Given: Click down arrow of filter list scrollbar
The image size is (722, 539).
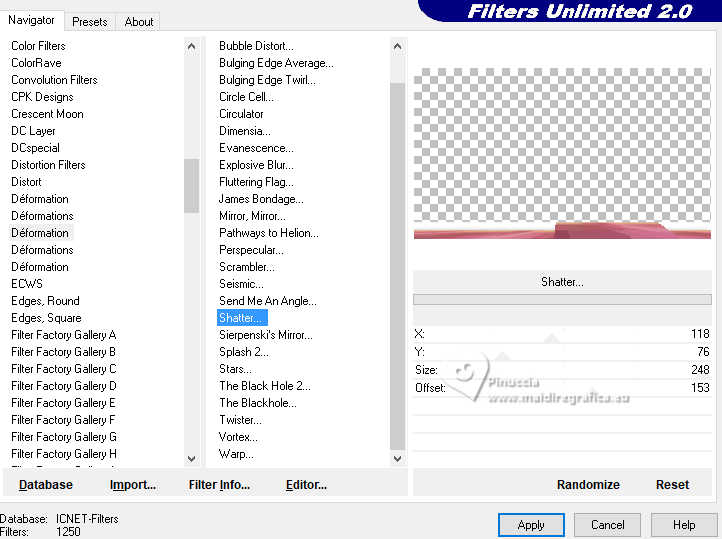Looking at the screenshot, I should tap(397, 459).
